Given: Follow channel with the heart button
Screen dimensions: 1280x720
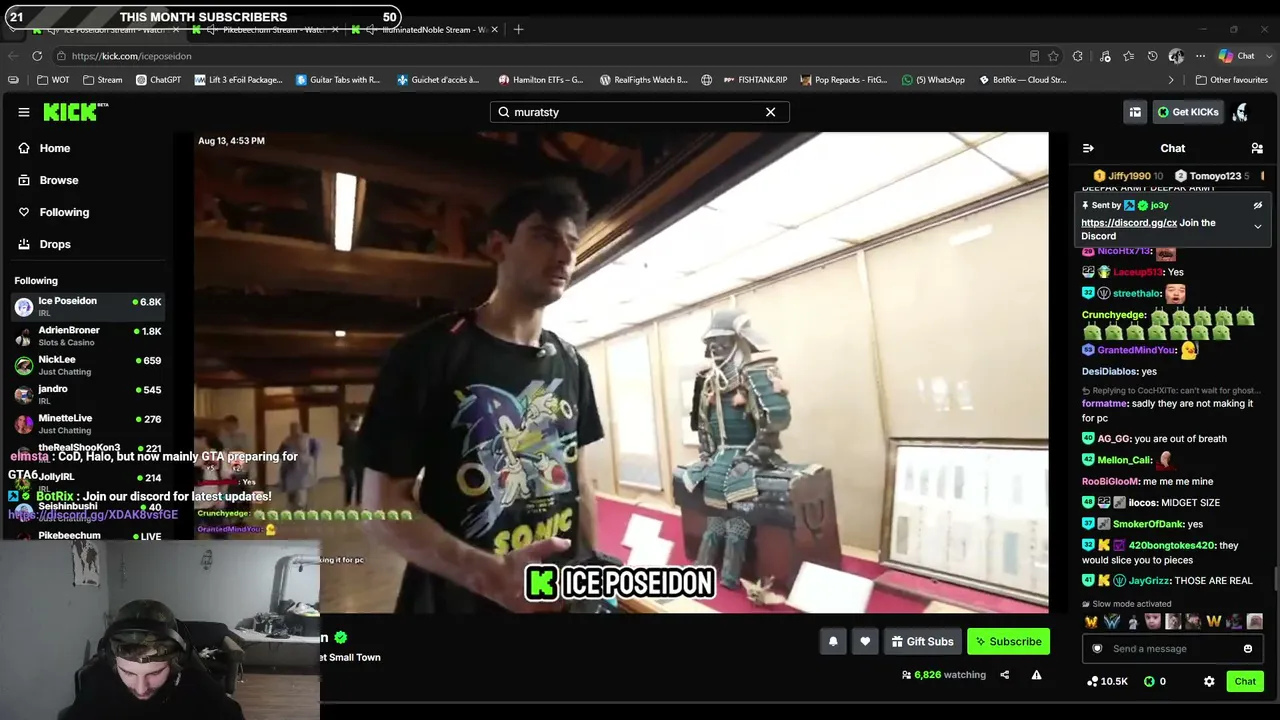Looking at the screenshot, I should click(865, 642).
